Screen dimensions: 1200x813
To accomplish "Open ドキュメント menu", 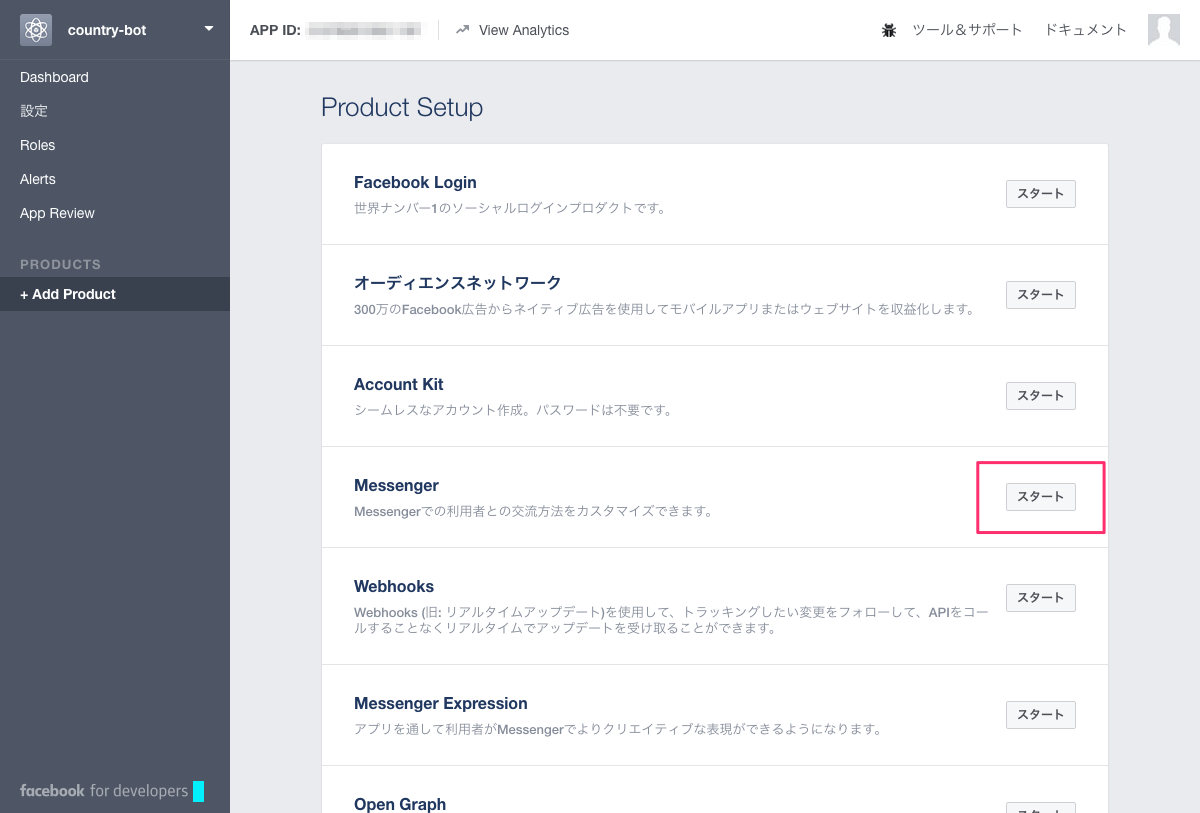I will tap(1085, 30).
